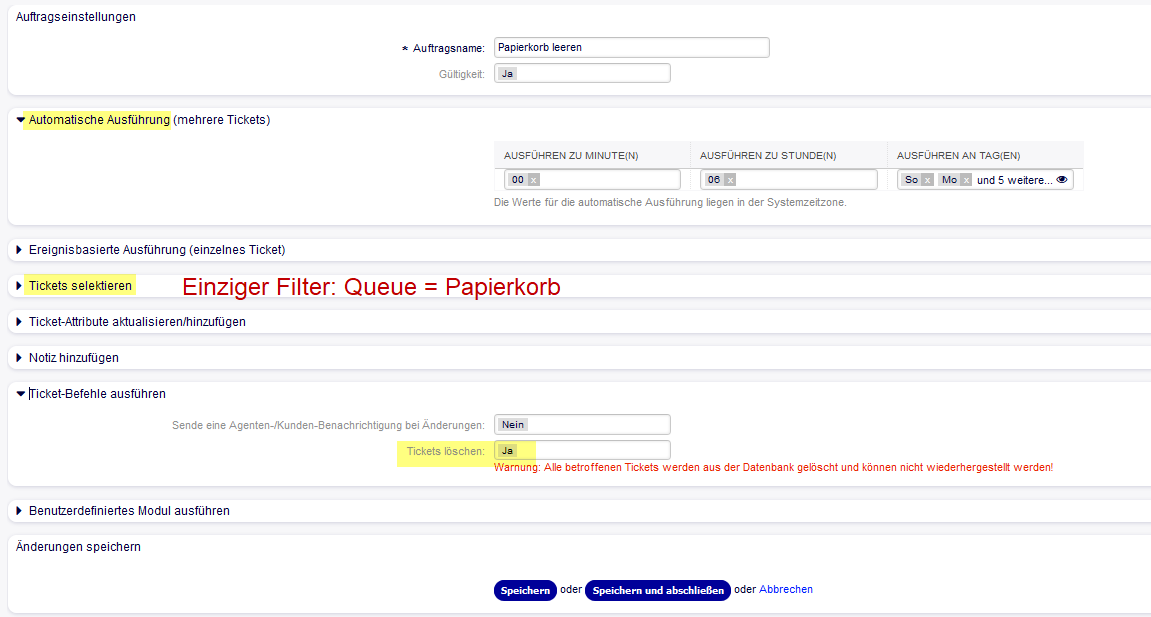The image size is (1151, 617).
Task: Remove the 00 minute tag
Action: pos(533,180)
